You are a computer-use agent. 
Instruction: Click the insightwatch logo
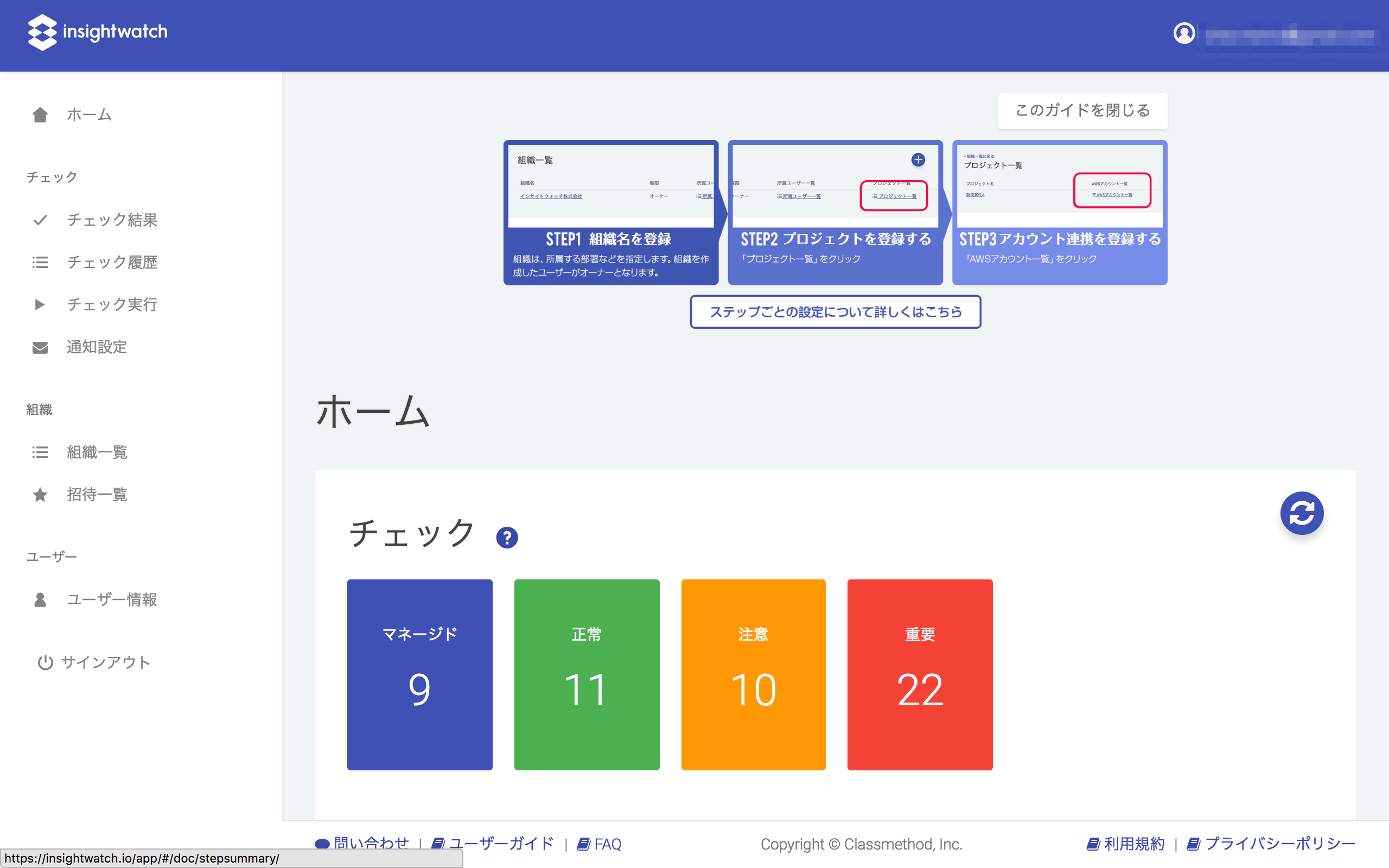point(98,32)
